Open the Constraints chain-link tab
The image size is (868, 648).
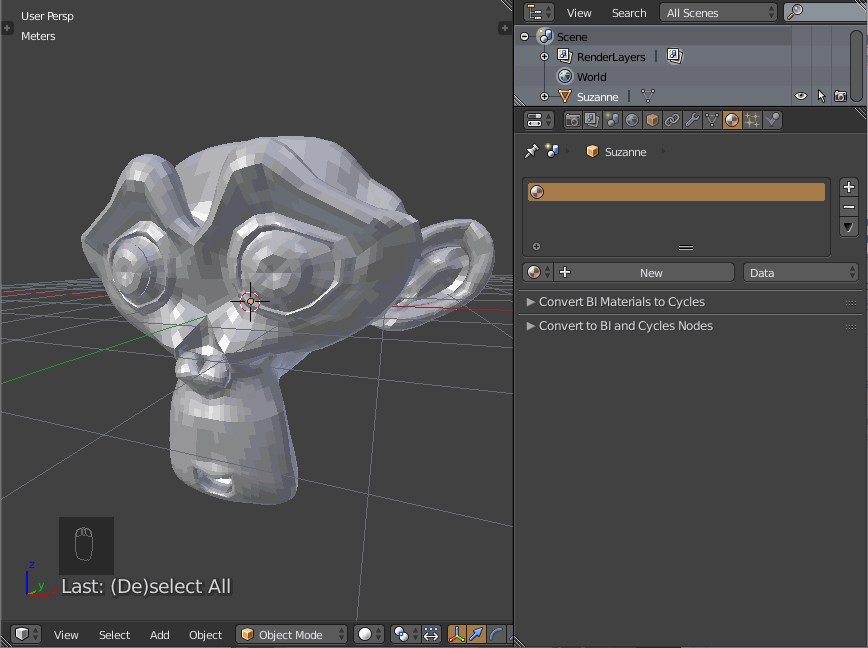pyautogui.click(x=672, y=120)
